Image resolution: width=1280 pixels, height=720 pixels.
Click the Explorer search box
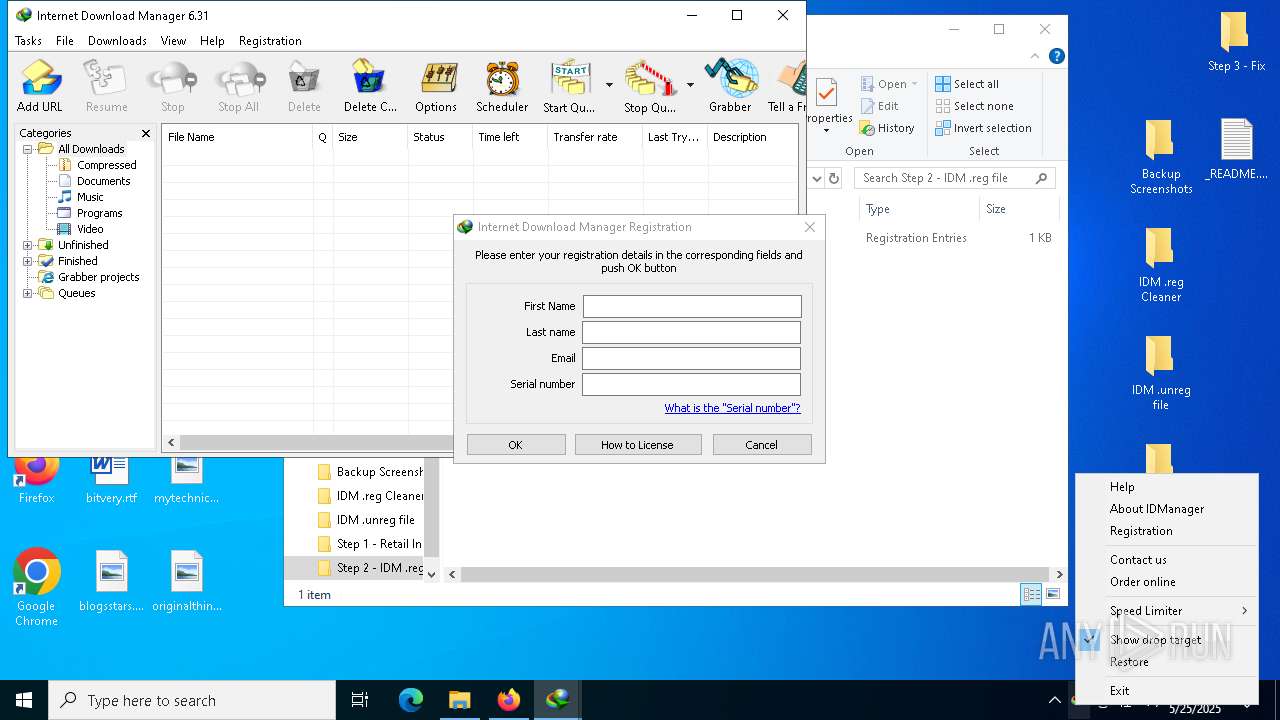pos(955,178)
